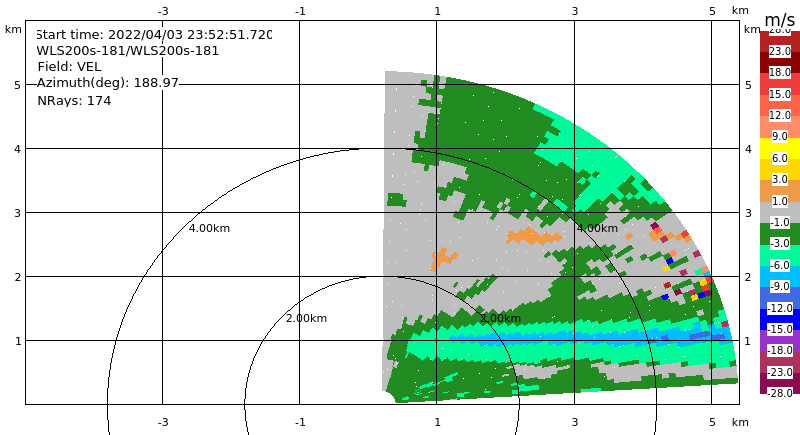Click the -6.0 colorbar label

780,265
